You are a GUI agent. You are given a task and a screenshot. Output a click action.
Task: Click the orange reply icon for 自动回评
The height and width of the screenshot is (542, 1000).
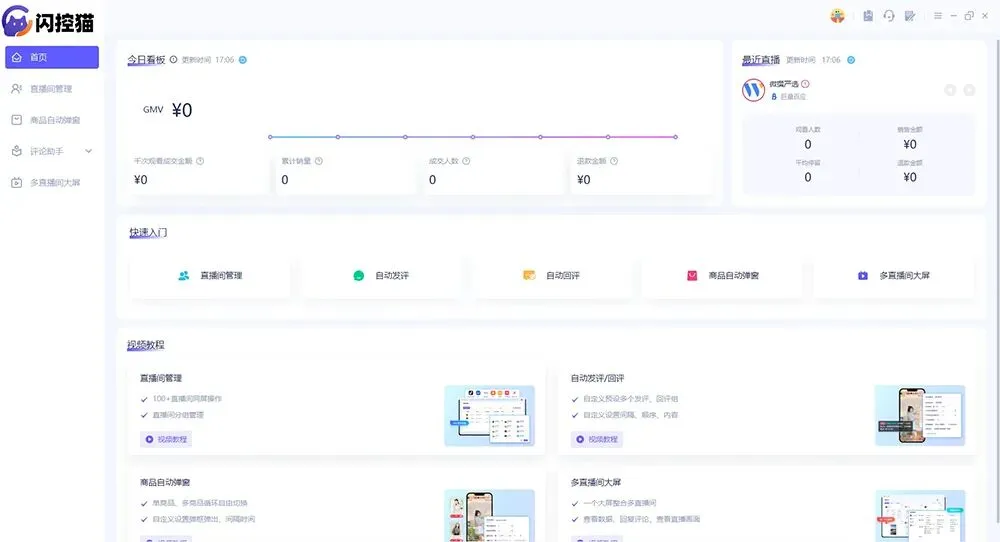pos(529,275)
